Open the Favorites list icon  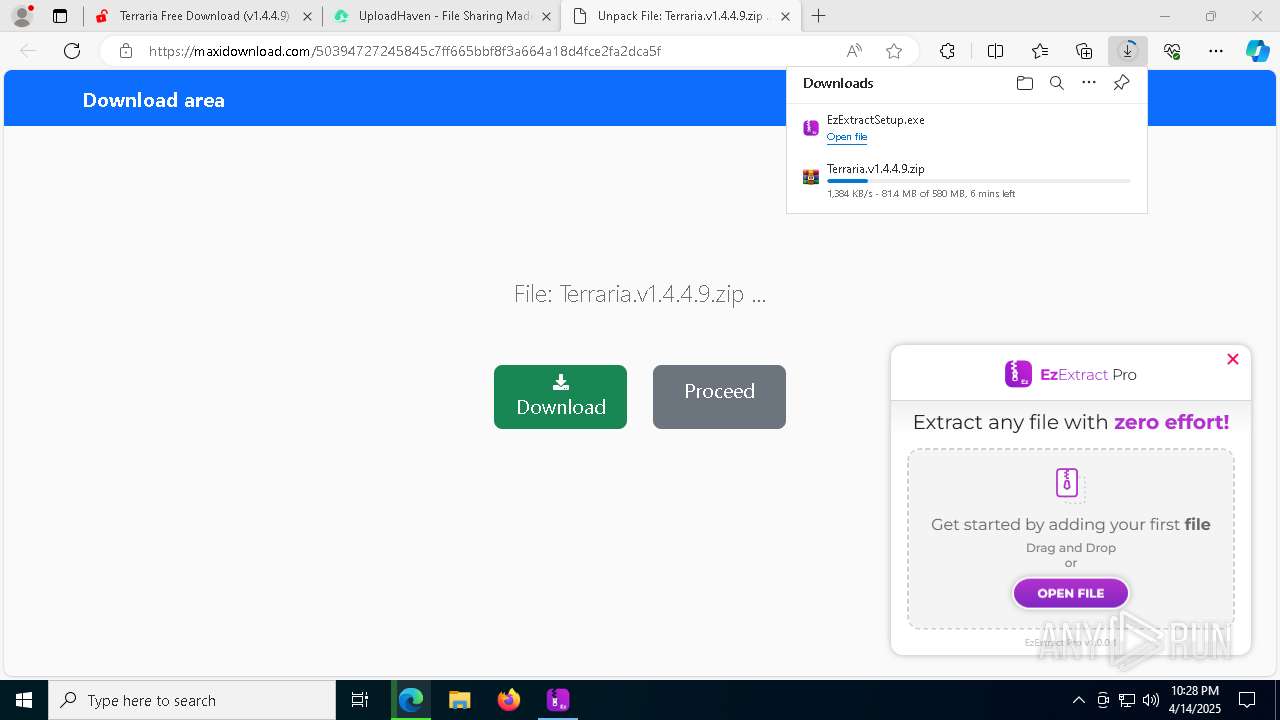pyautogui.click(x=1040, y=51)
